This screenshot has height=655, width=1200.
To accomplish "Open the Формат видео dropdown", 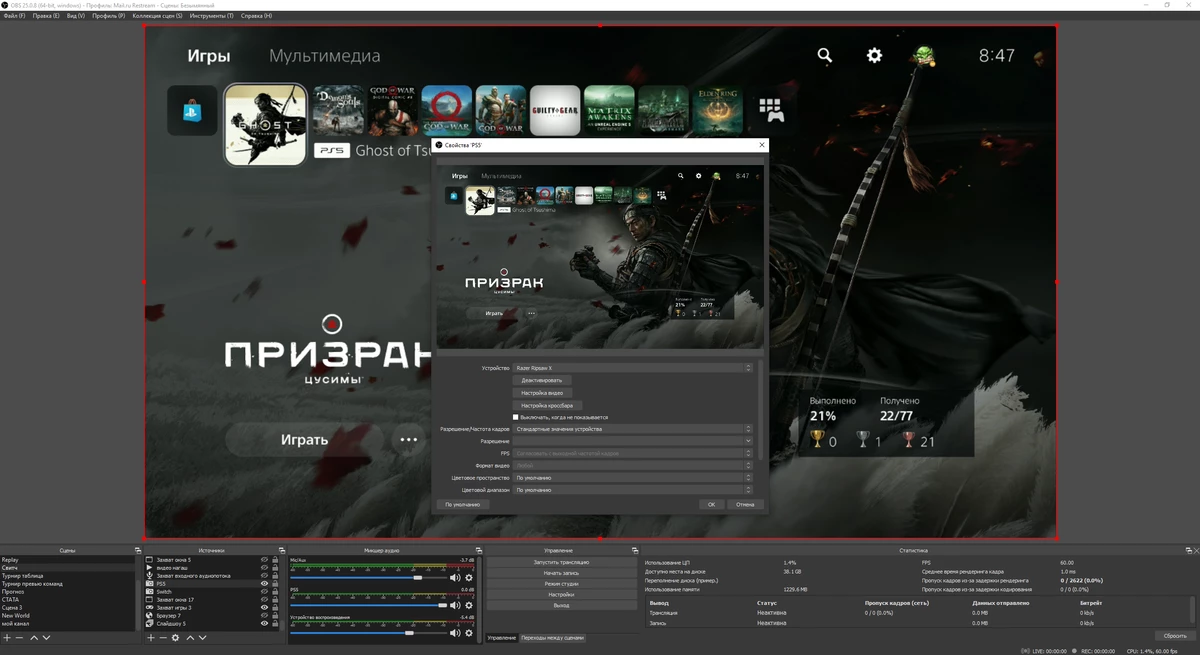I will pyautogui.click(x=633, y=466).
